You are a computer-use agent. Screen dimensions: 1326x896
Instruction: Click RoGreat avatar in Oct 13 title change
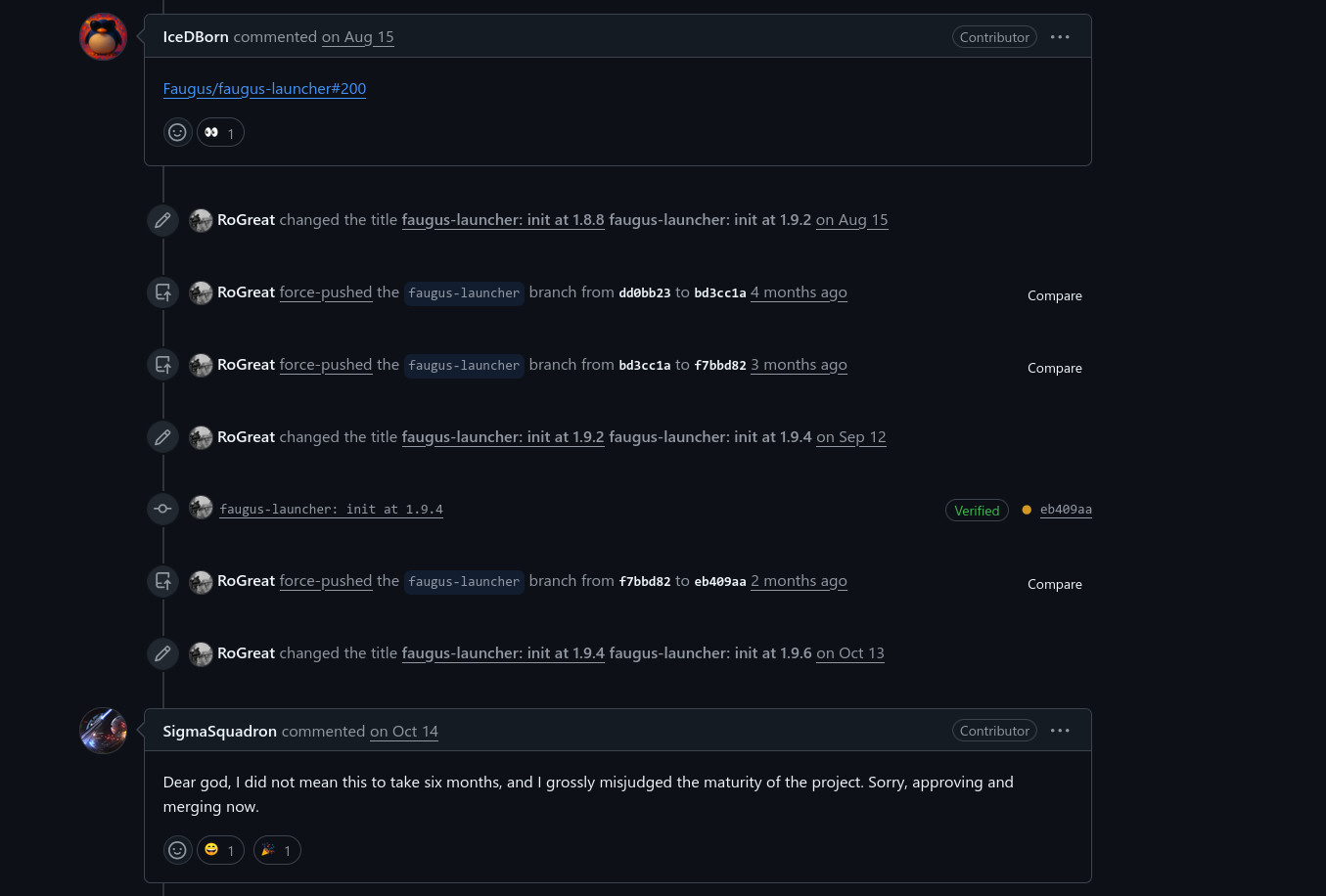pos(201,653)
